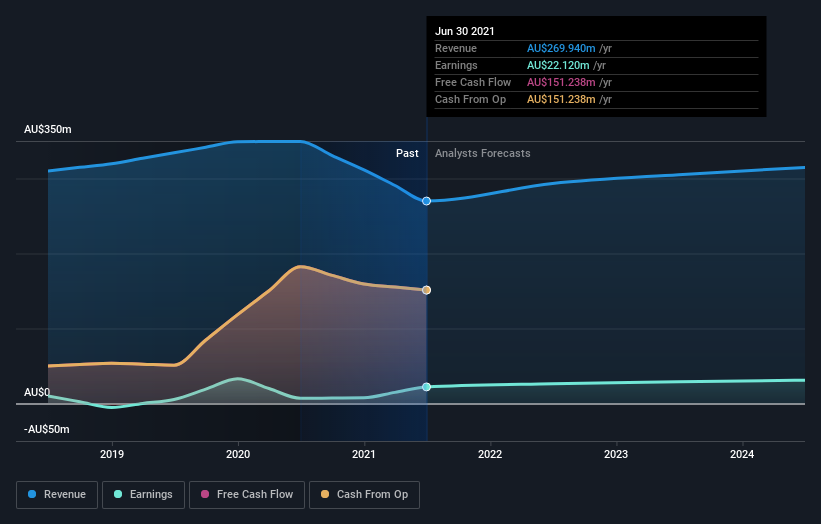This screenshot has height=524, width=821.
Task: Click the 2023 x-axis label
Action: click(x=616, y=454)
